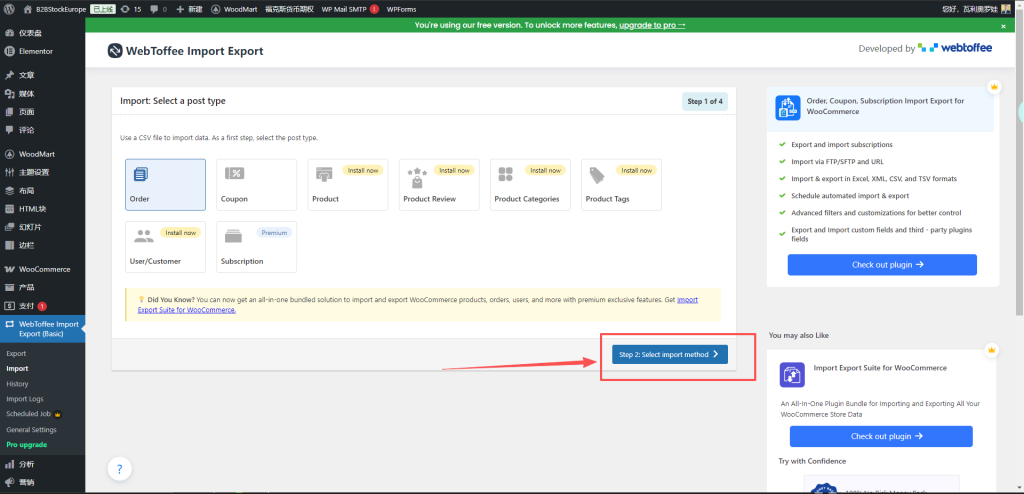1024x494 pixels.
Task: Select the Product Review post type card
Action: (439, 185)
